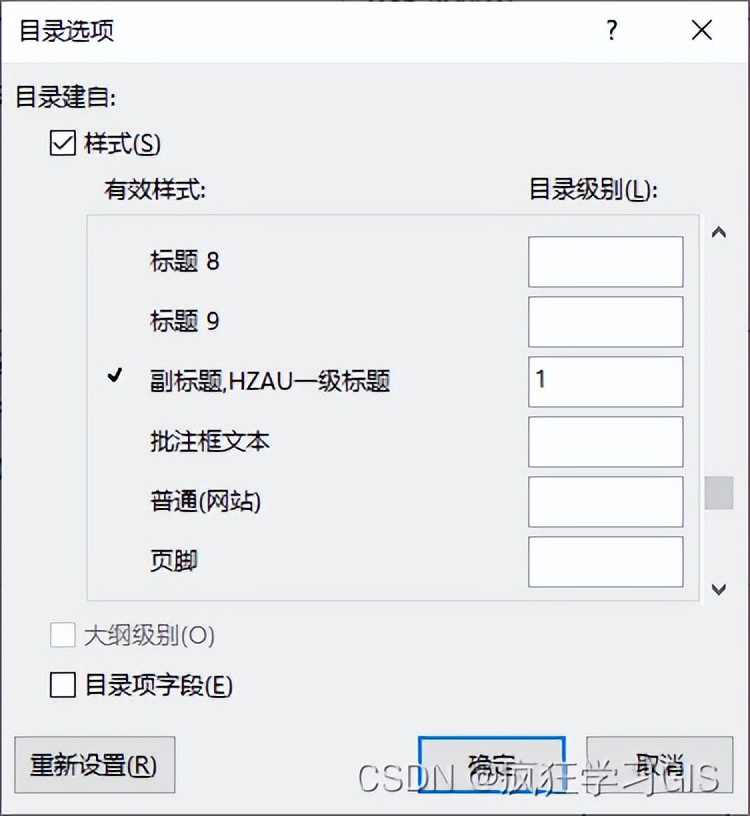Viewport: 750px width, 816px height.
Task: Click the scrollbar down arrow
Action: (x=718, y=587)
